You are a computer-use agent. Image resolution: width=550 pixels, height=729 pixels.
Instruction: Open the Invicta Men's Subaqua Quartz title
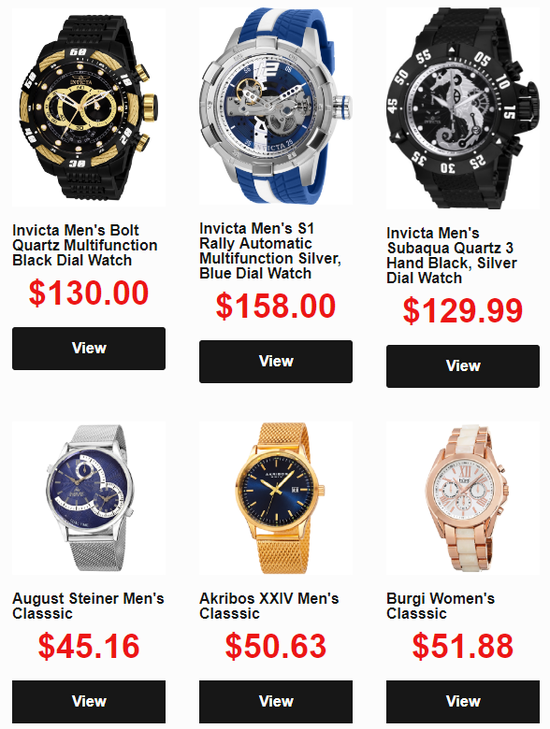(x=452, y=255)
